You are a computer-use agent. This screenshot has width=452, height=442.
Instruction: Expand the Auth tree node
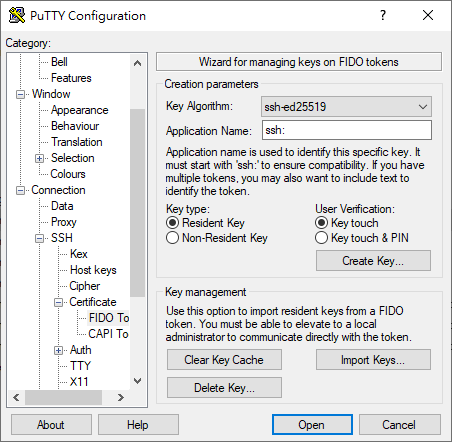point(58,350)
